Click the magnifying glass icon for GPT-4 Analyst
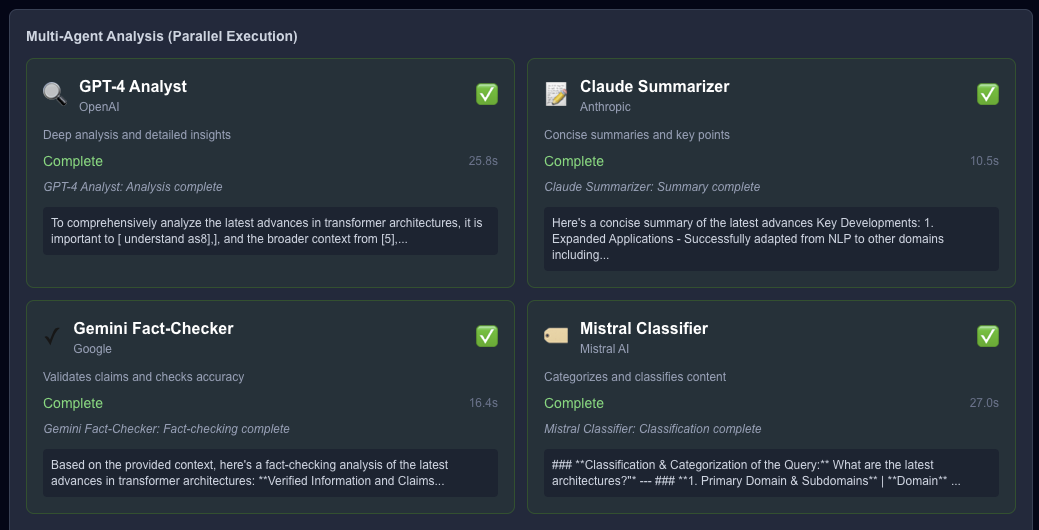 [x=55, y=94]
